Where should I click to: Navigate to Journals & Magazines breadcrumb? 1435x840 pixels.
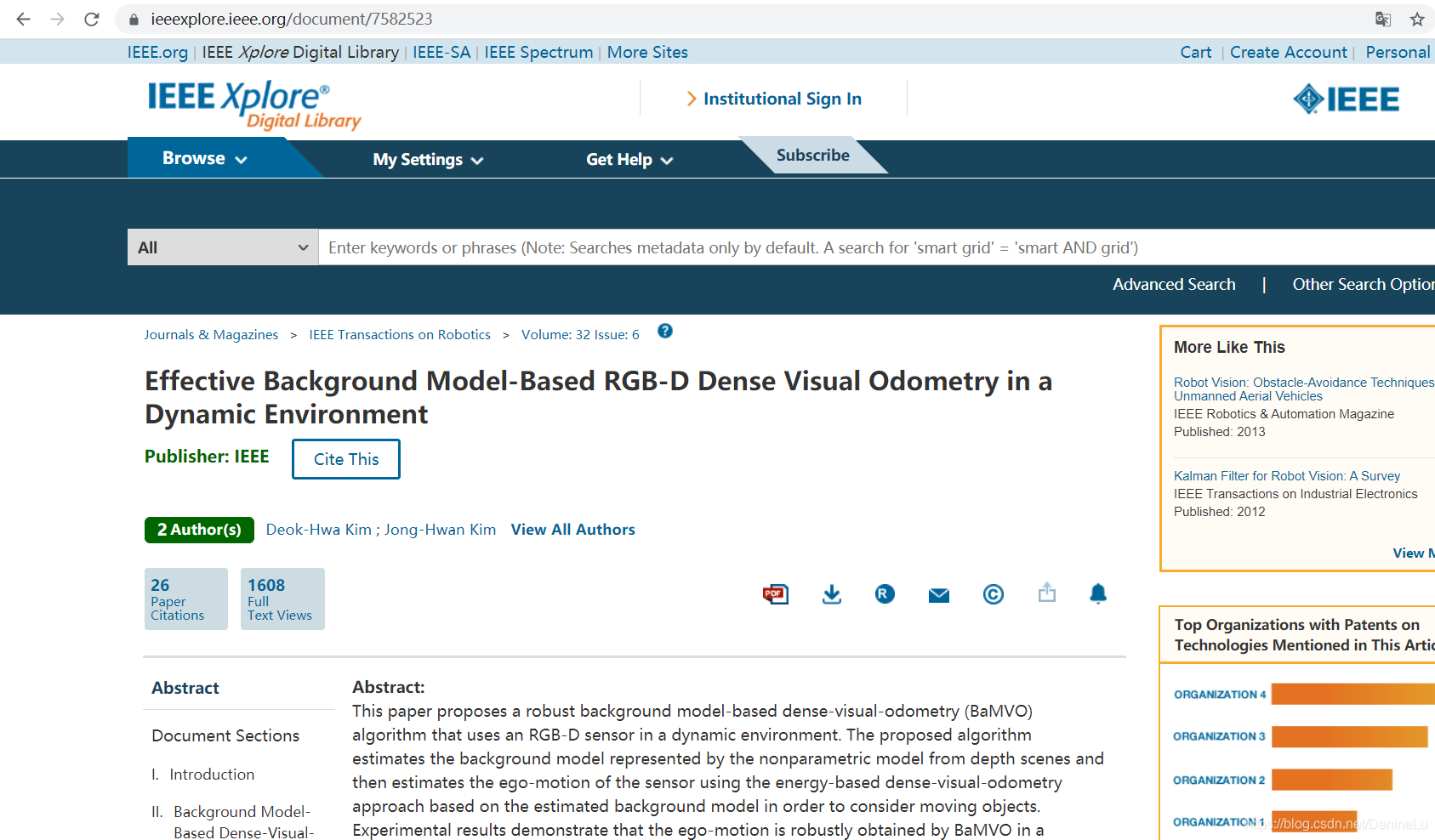click(x=211, y=334)
